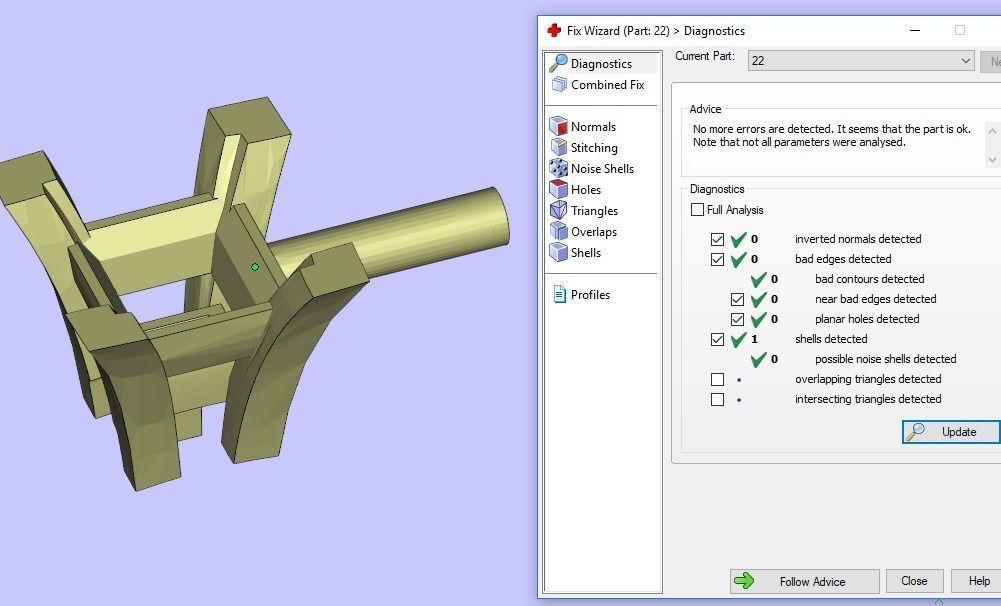
Task: Click the Advice text scroll down arrow
Action: click(x=992, y=160)
